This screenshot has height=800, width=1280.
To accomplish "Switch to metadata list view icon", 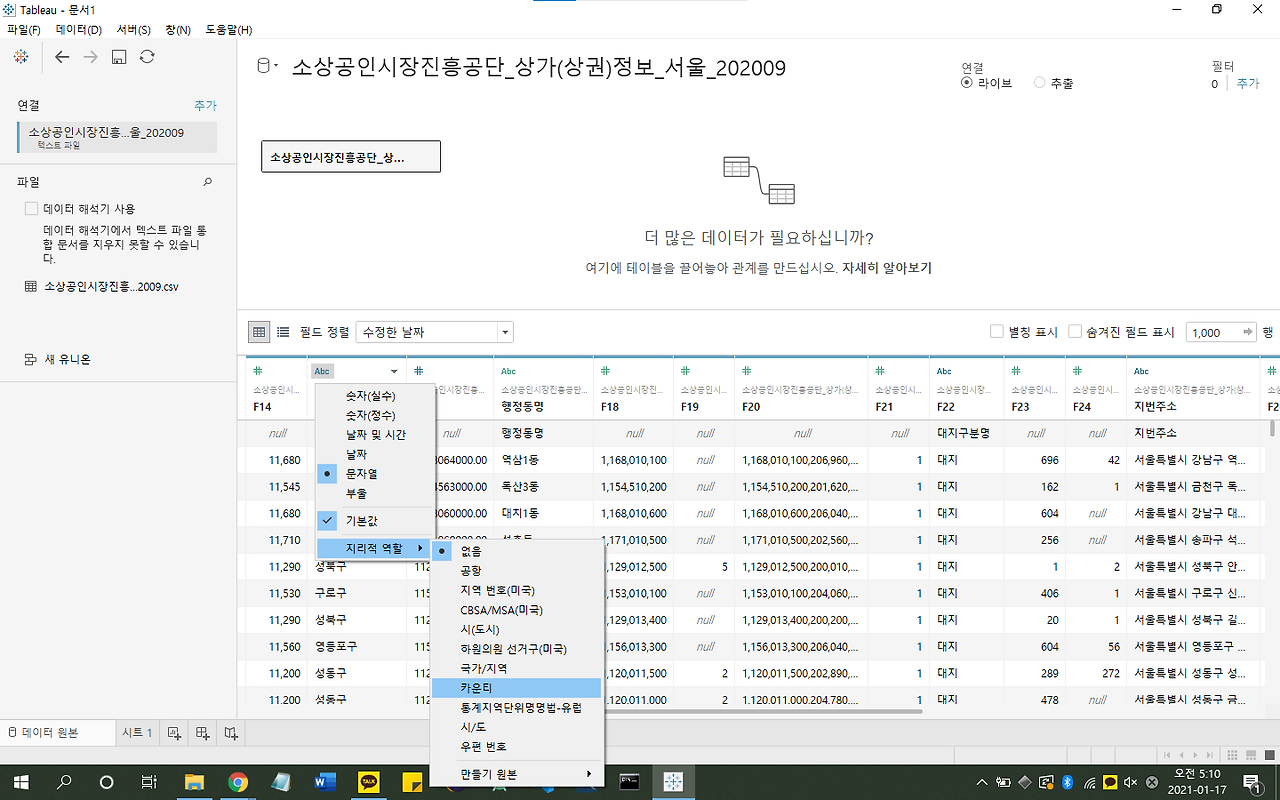I will (283, 332).
